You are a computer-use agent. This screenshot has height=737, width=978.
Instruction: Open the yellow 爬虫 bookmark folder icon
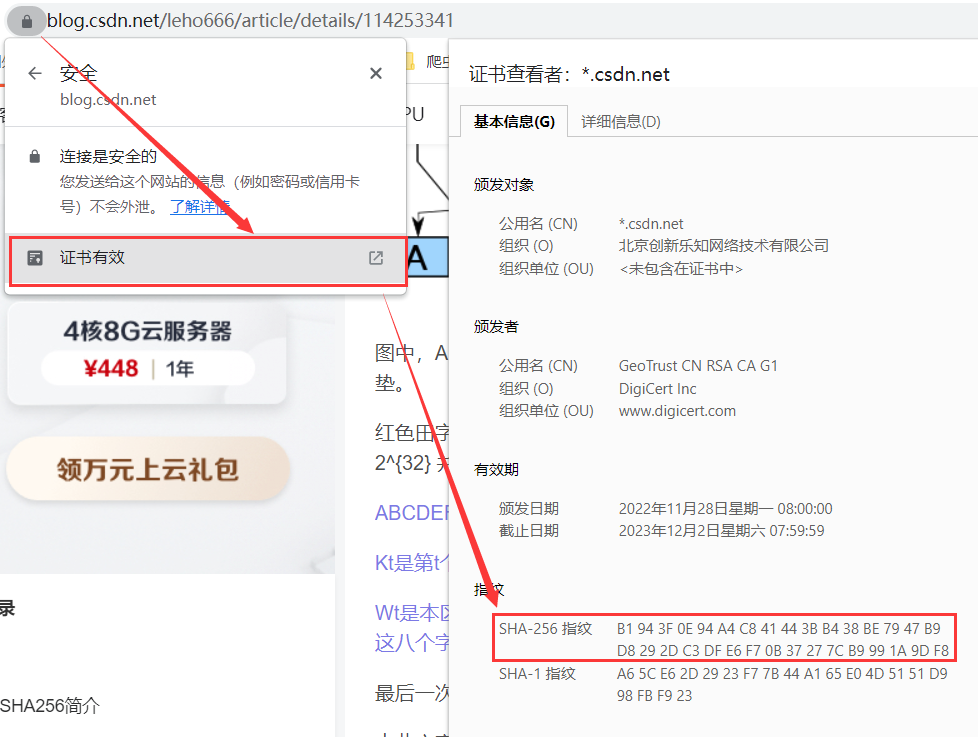point(412,60)
